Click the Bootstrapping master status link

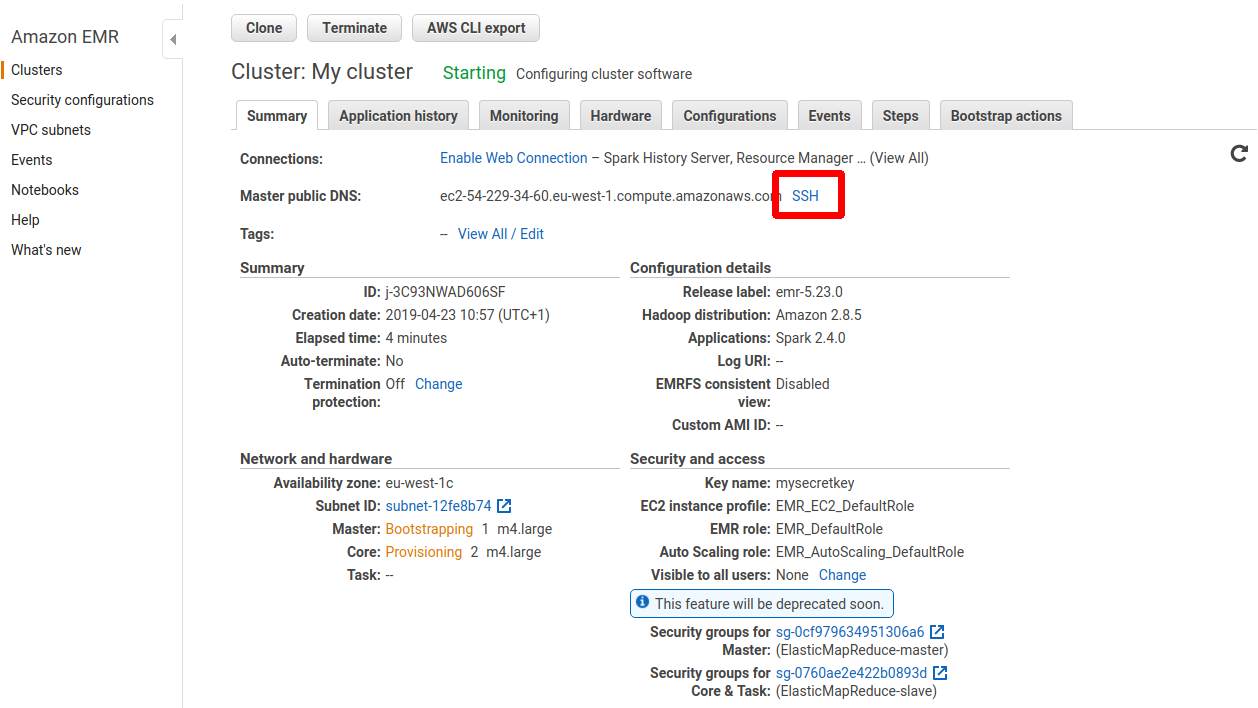click(x=429, y=529)
